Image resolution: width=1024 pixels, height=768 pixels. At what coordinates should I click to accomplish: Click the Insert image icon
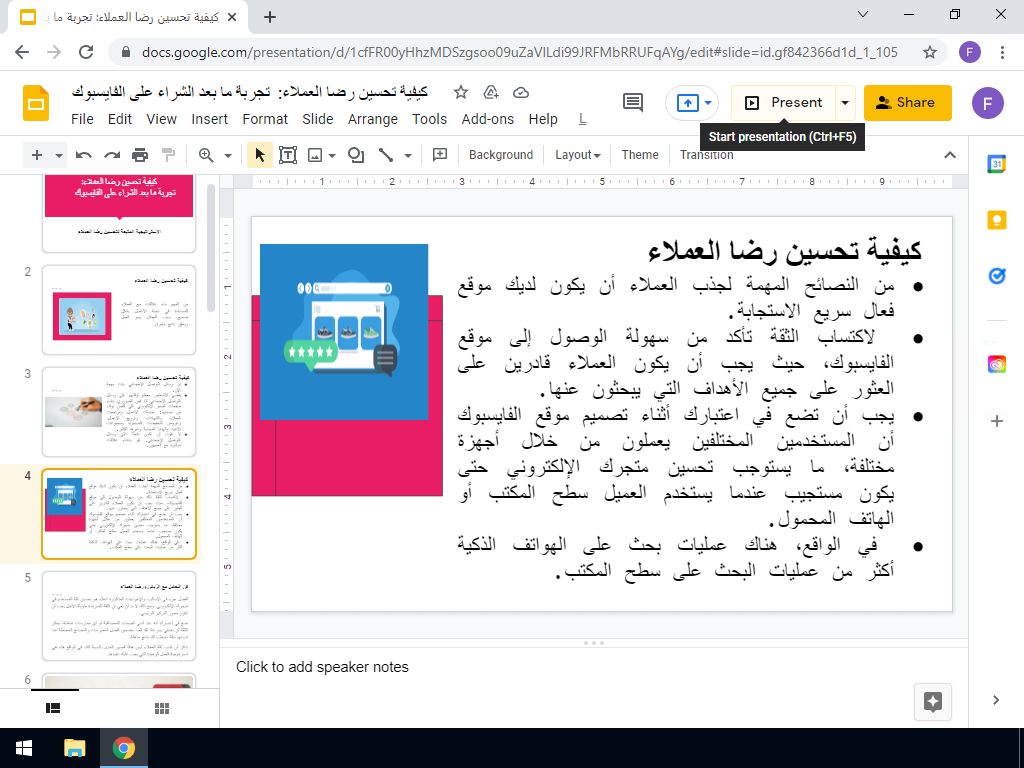click(315, 155)
